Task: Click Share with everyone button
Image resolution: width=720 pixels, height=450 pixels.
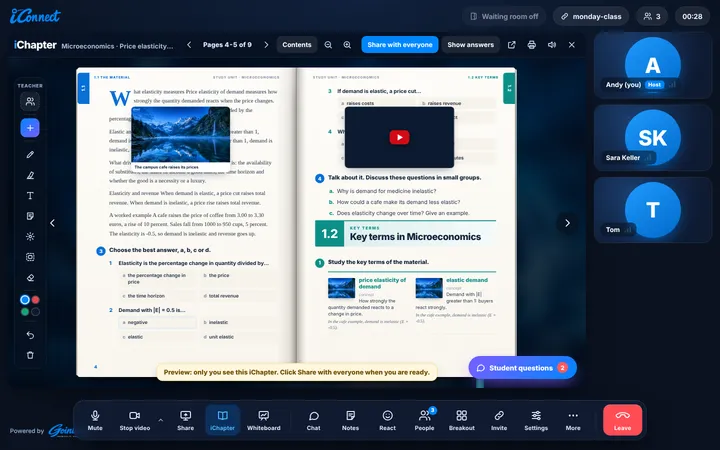Action: [399, 45]
